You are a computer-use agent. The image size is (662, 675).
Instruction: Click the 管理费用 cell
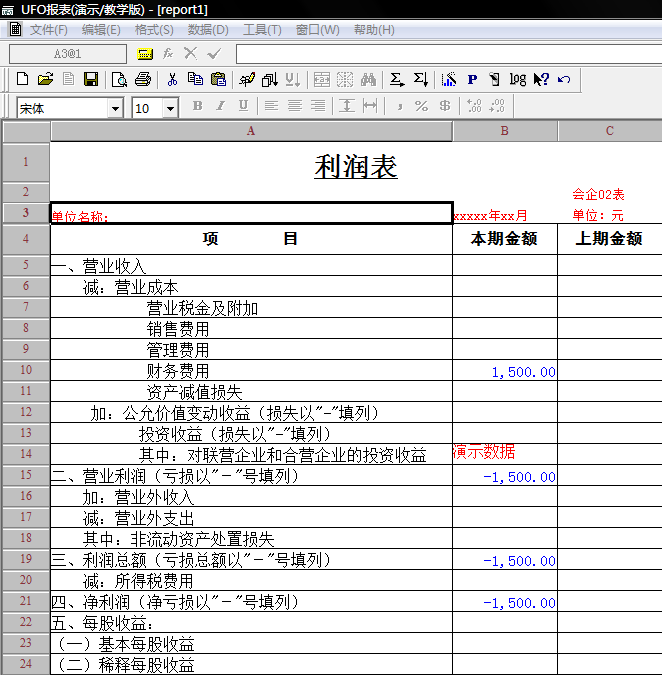[x=251, y=349]
